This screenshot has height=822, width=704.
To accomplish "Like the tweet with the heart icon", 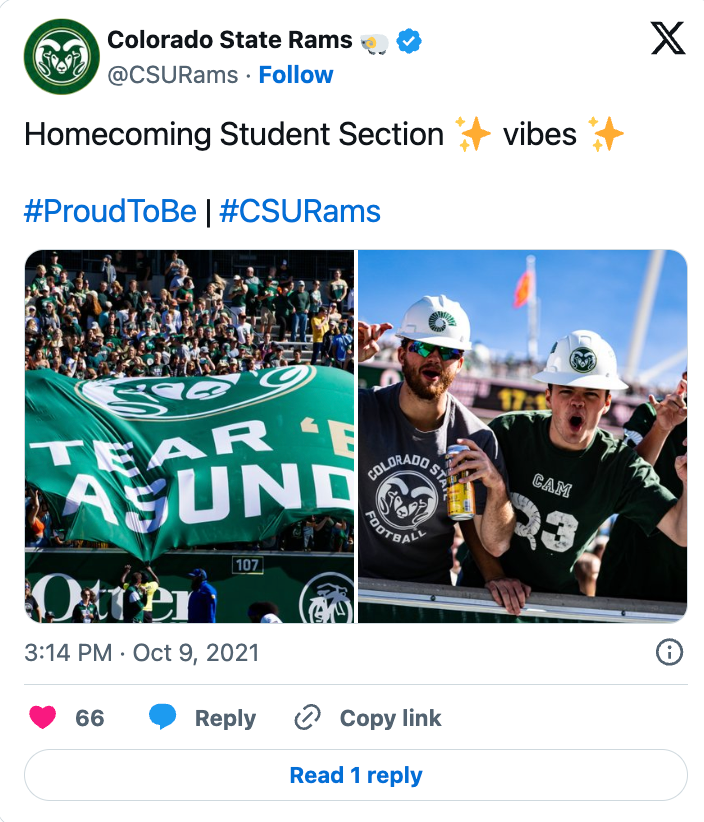I will (42, 717).
